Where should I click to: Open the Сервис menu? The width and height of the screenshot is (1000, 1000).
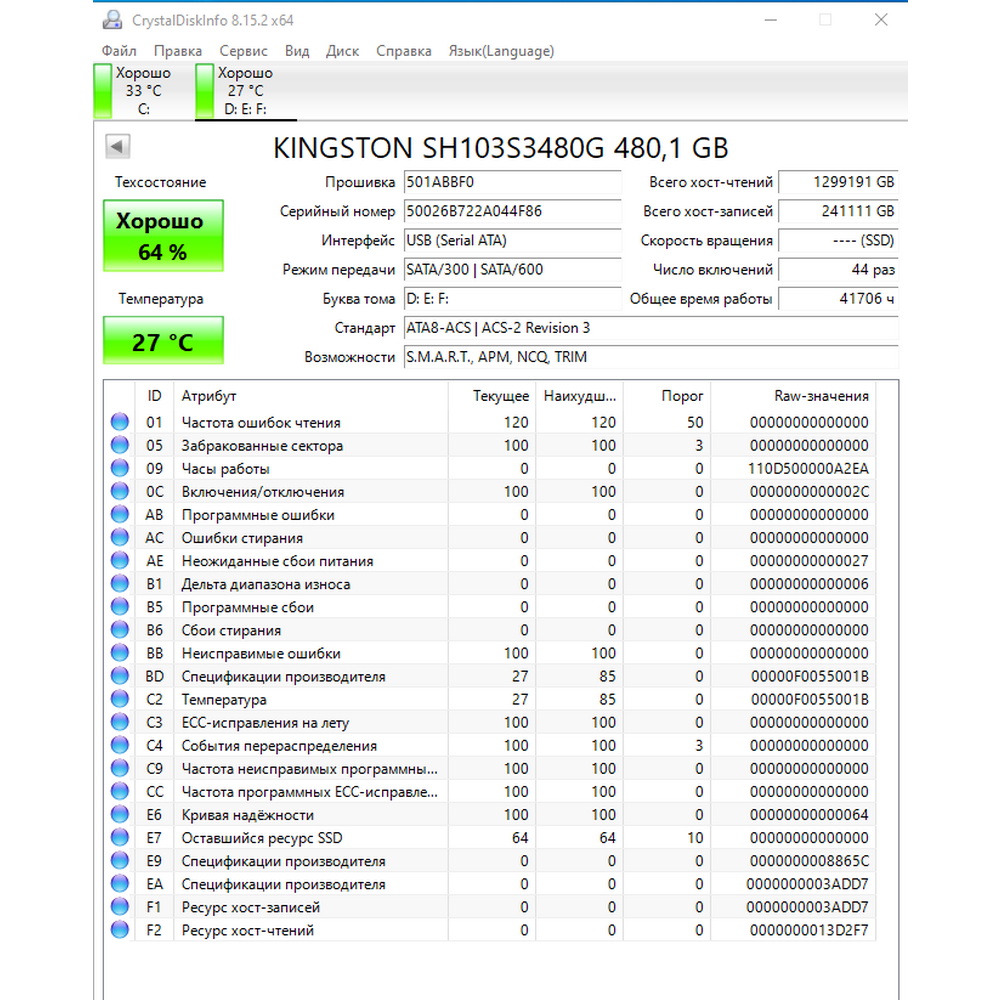coord(244,50)
